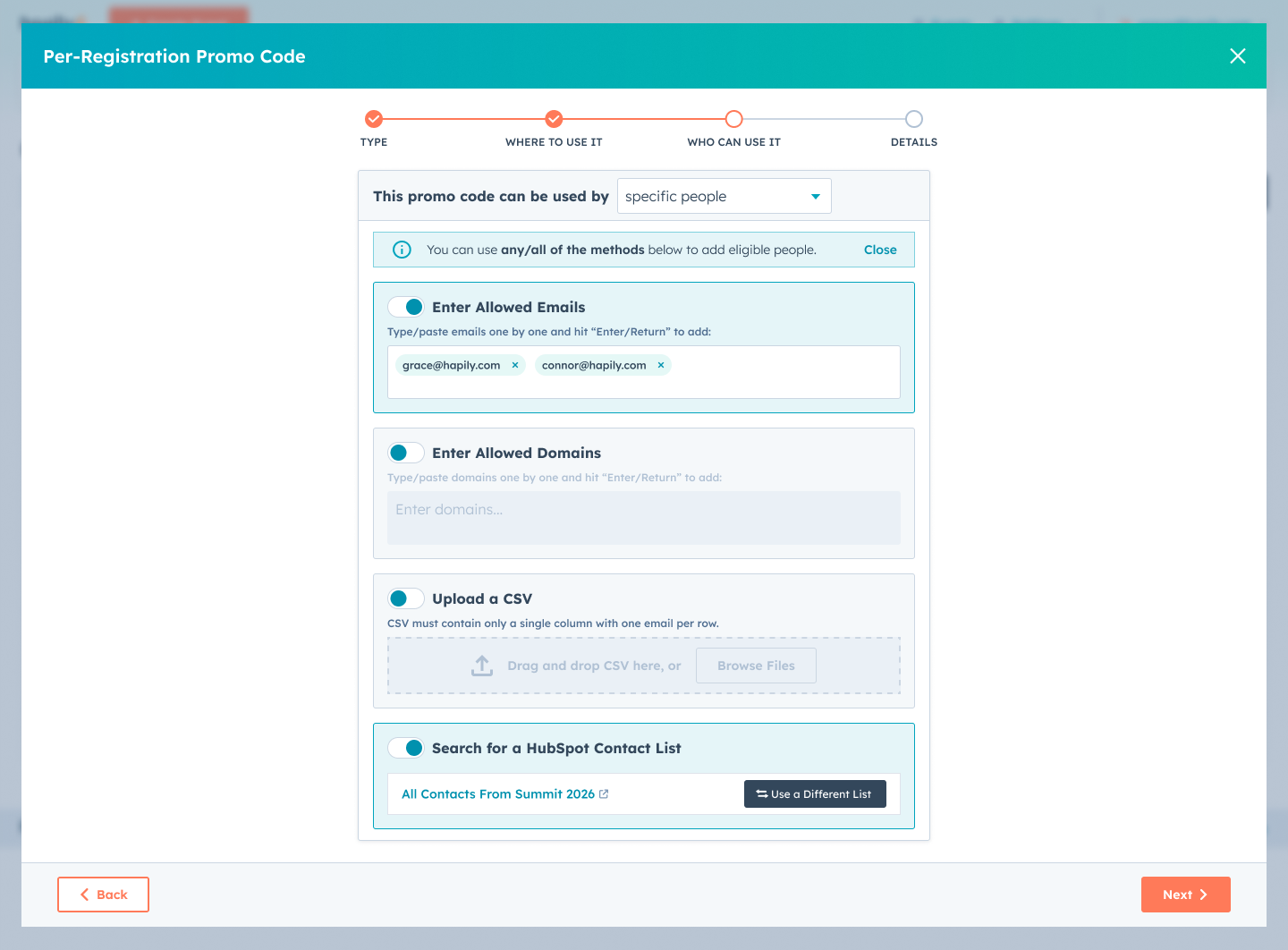Go Back to the previous step
This screenshot has height=950, width=1288.
pos(103,895)
